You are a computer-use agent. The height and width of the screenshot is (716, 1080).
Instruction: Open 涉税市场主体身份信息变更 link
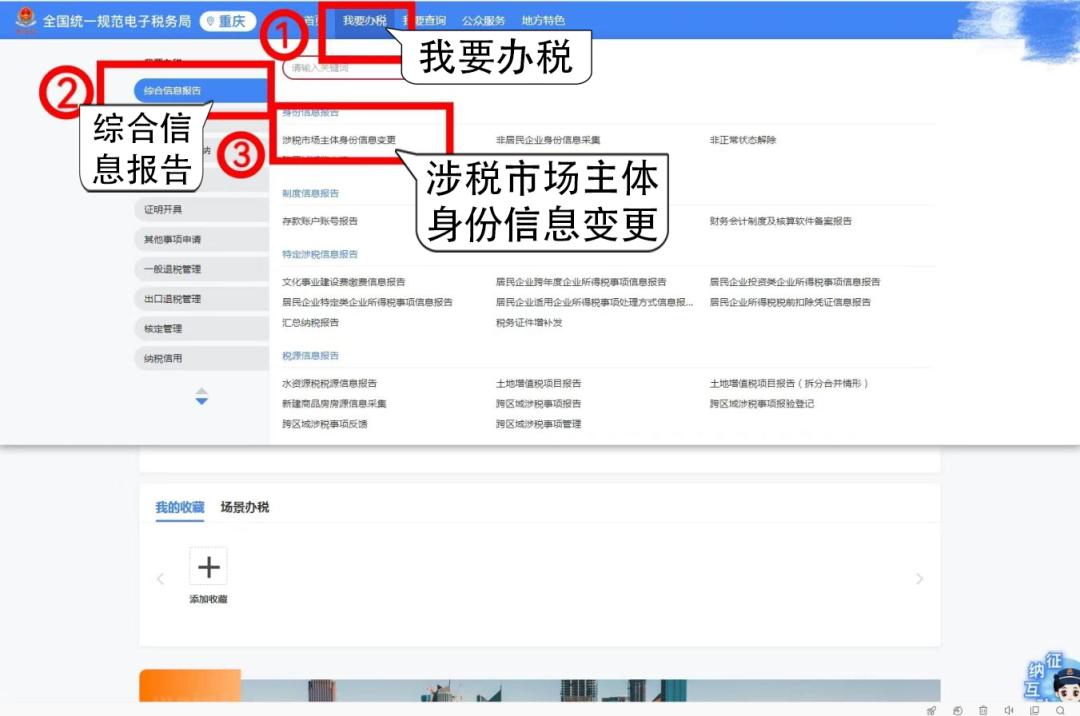[339, 140]
